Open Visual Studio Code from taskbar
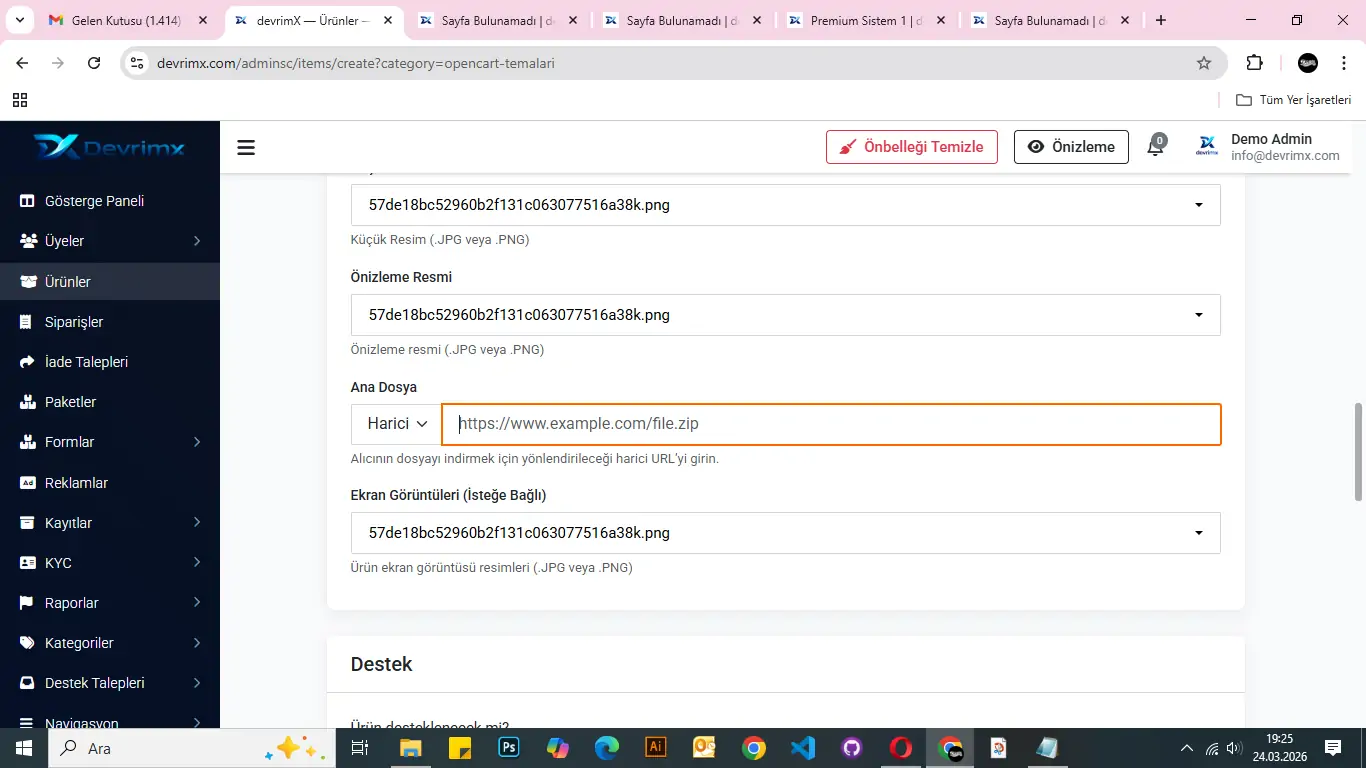Image resolution: width=1366 pixels, height=768 pixels. pos(803,748)
